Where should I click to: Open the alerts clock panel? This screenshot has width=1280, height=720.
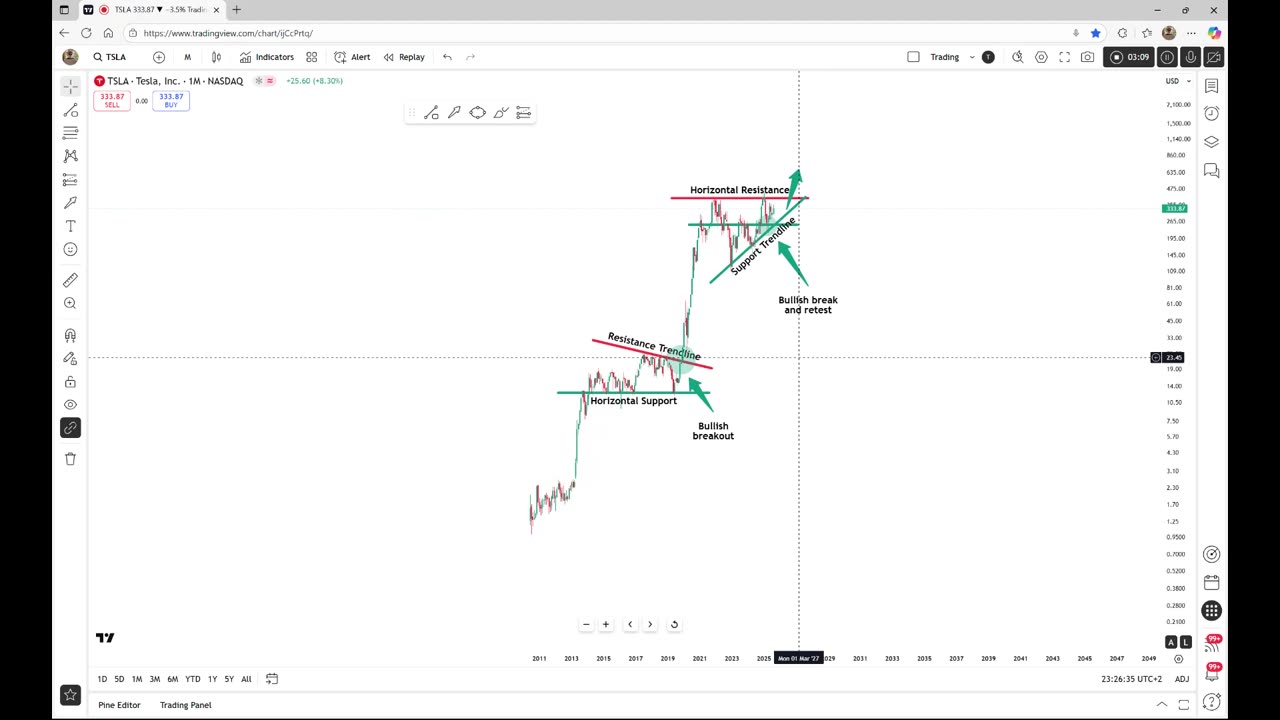(x=1211, y=113)
